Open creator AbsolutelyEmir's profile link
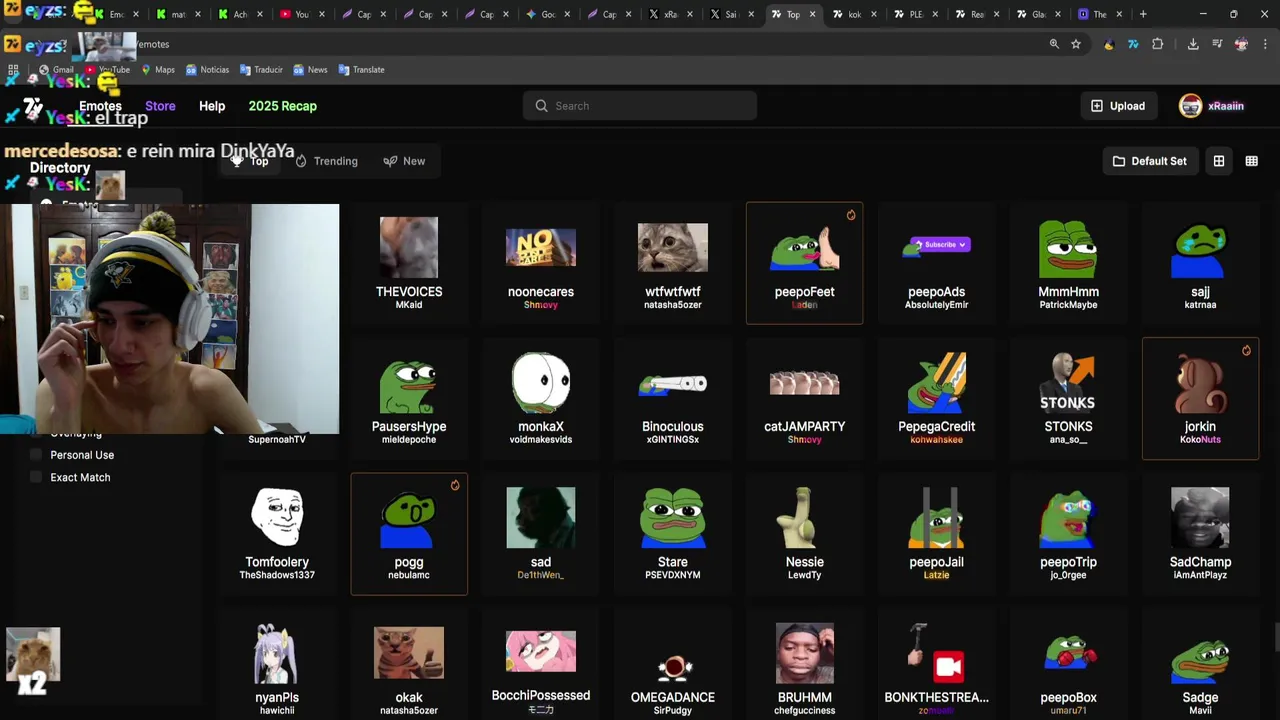The image size is (1280, 720). point(937,305)
